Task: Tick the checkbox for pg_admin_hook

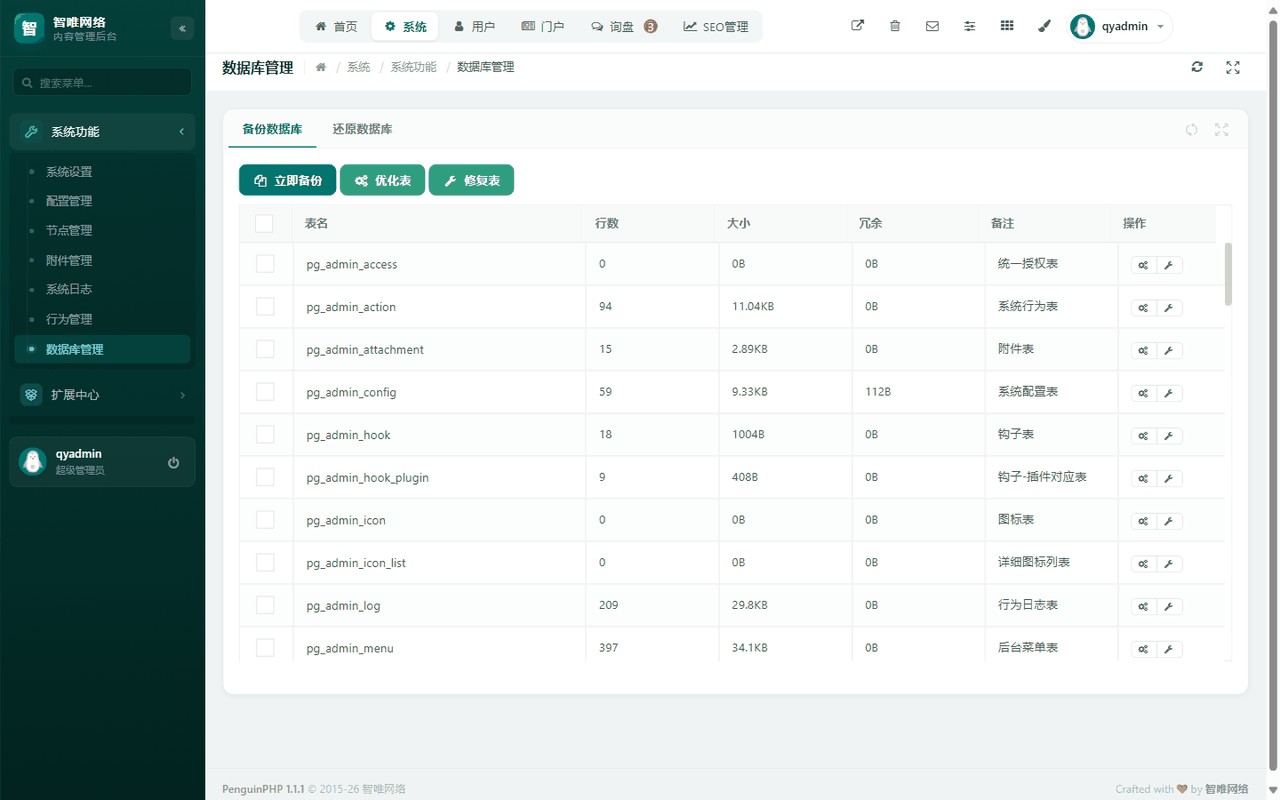Action: click(x=265, y=435)
